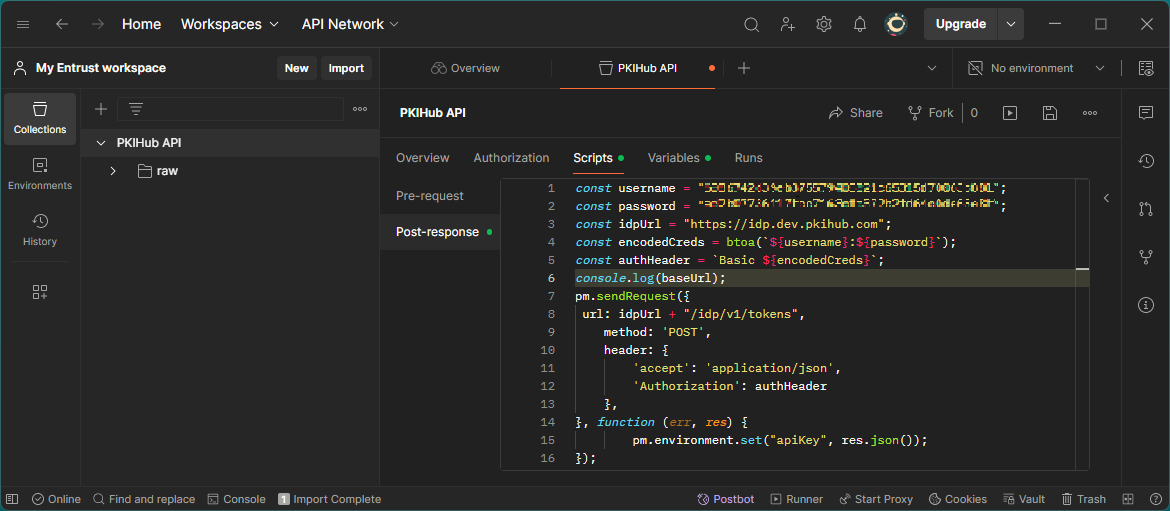Click the Import button
1170x511 pixels.
[x=346, y=68]
